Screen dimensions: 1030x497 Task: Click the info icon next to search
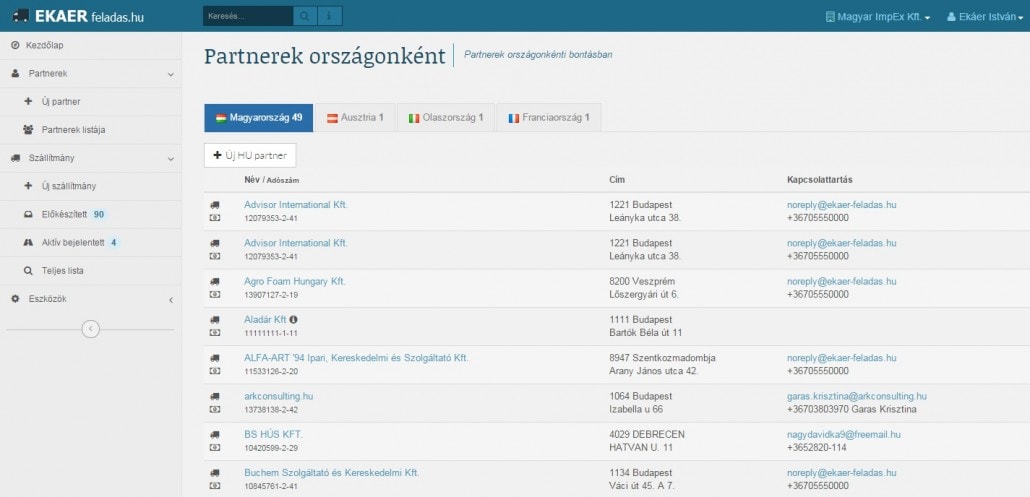(x=330, y=16)
